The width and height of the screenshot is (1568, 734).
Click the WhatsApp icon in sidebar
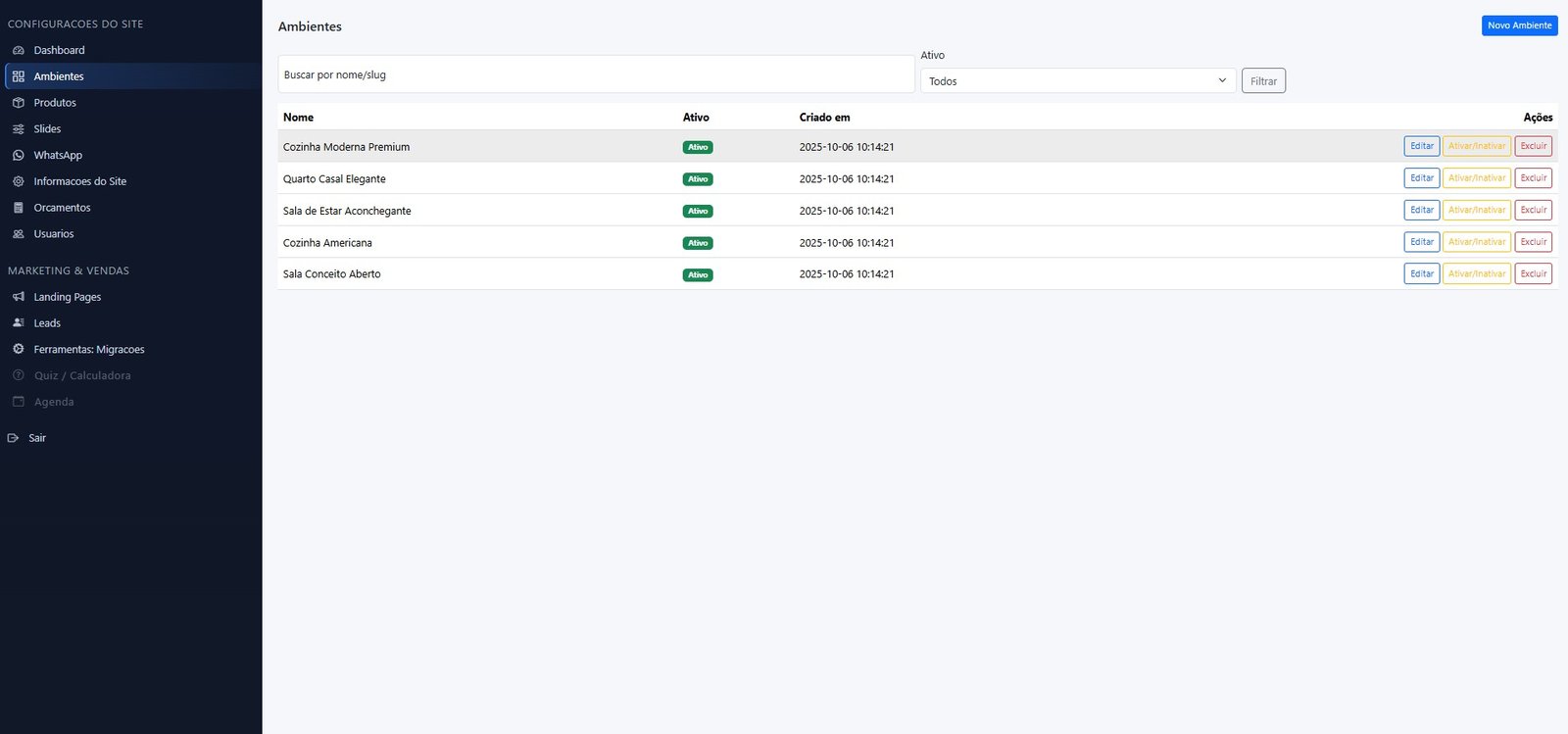(18, 156)
